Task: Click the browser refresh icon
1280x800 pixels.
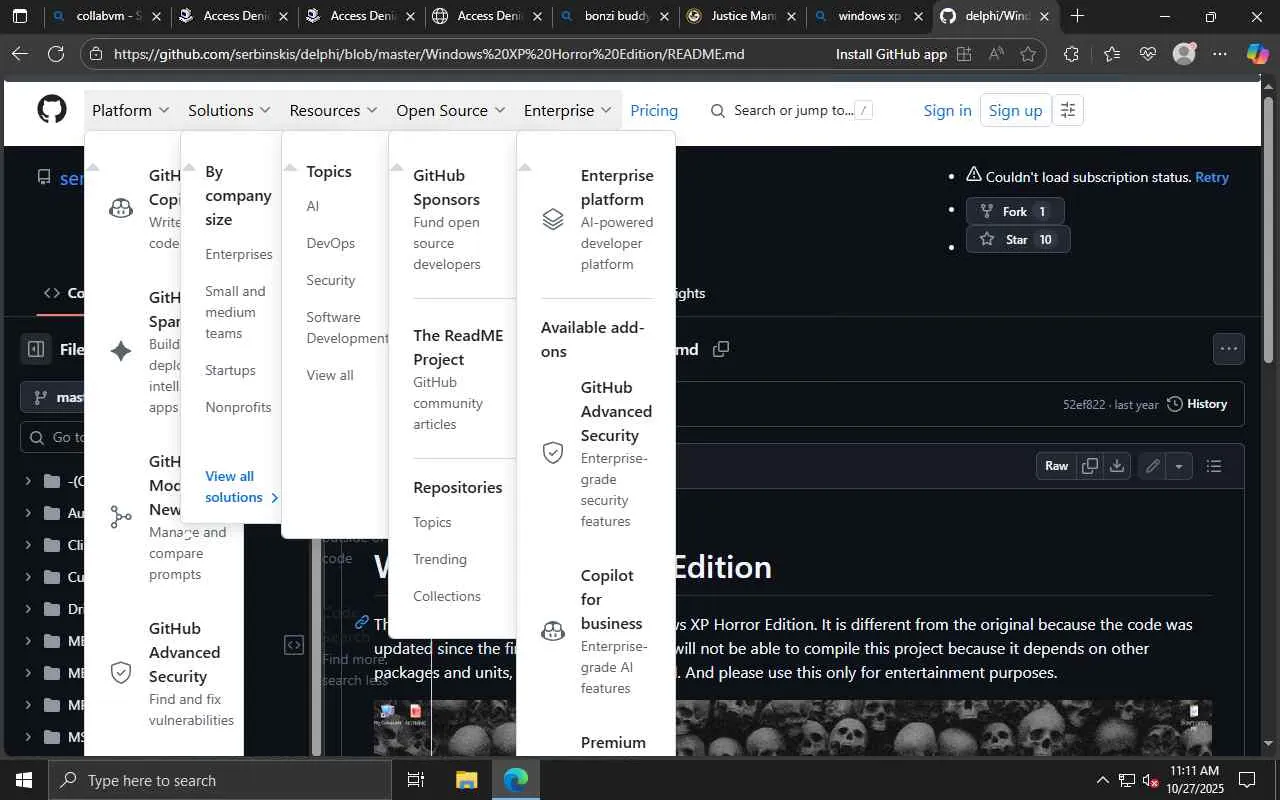Action: (x=56, y=54)
